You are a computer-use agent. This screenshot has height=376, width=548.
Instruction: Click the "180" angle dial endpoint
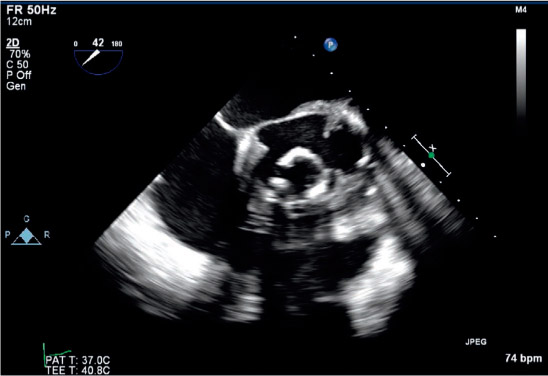coord(116,44)
